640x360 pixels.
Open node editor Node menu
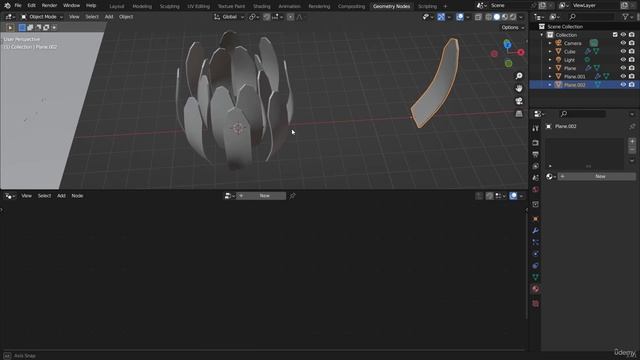click(77, 196)
